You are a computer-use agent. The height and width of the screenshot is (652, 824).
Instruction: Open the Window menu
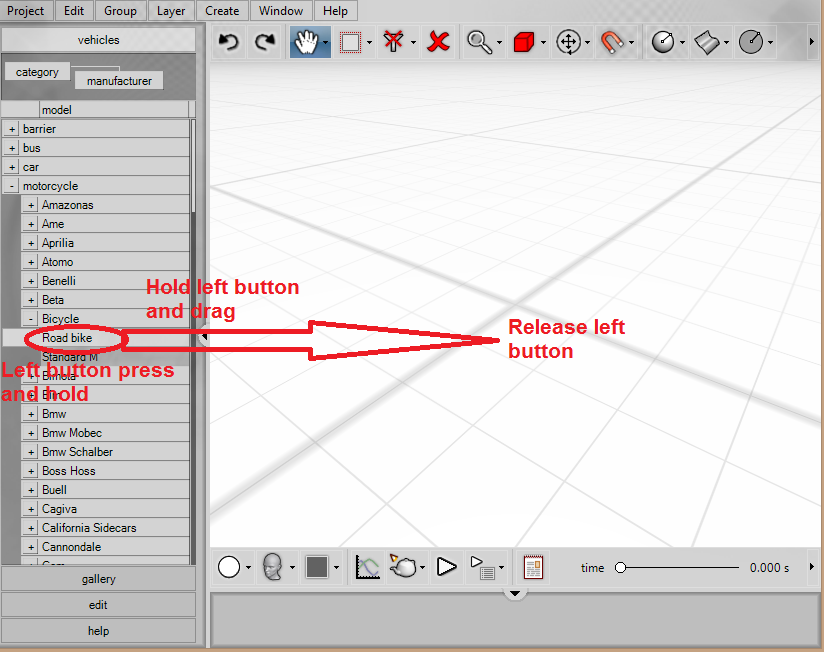point(281,11)
